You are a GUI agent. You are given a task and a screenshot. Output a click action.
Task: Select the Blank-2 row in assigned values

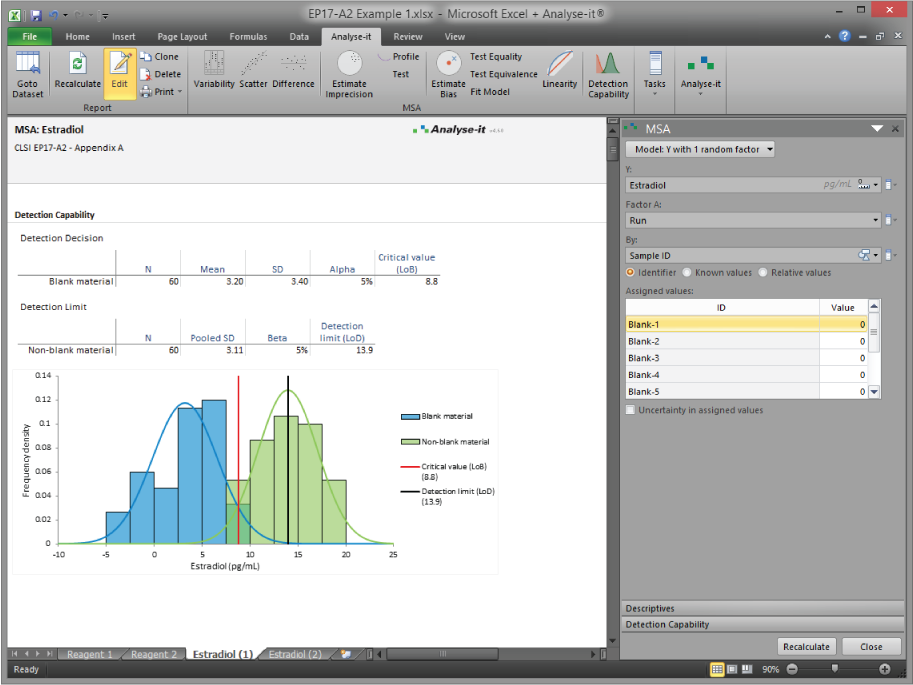click(x=720, y=341)
